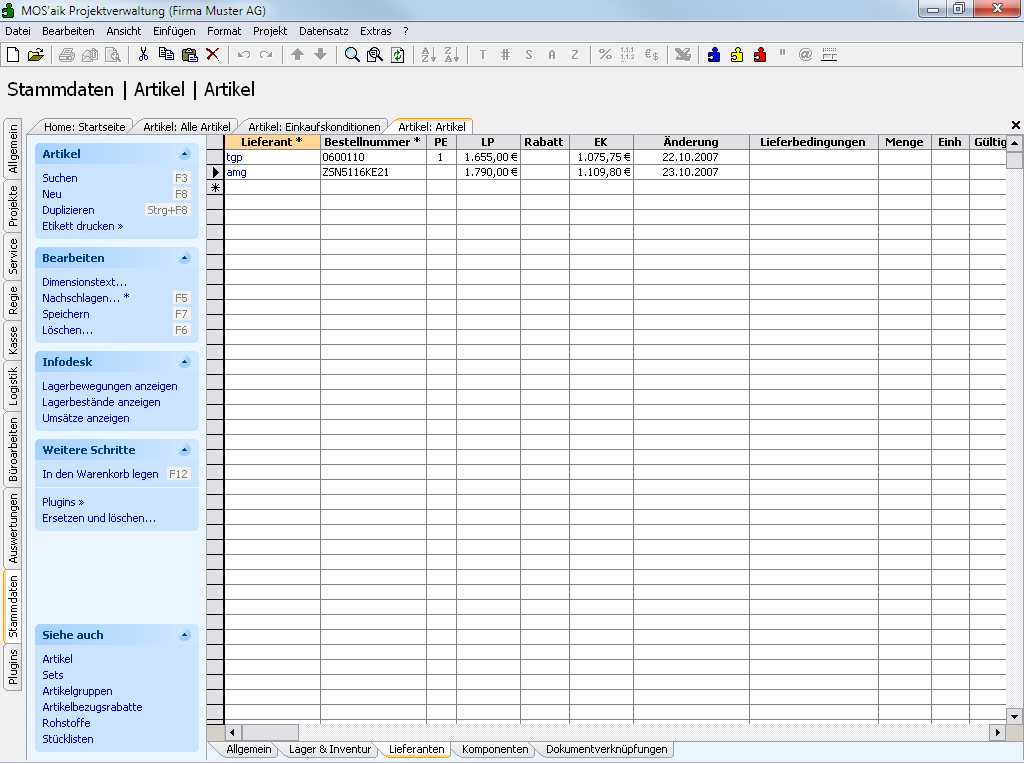Select the Projekte vertical side tab
Viewport: 1024px width, 764px height.
[13, 205]
